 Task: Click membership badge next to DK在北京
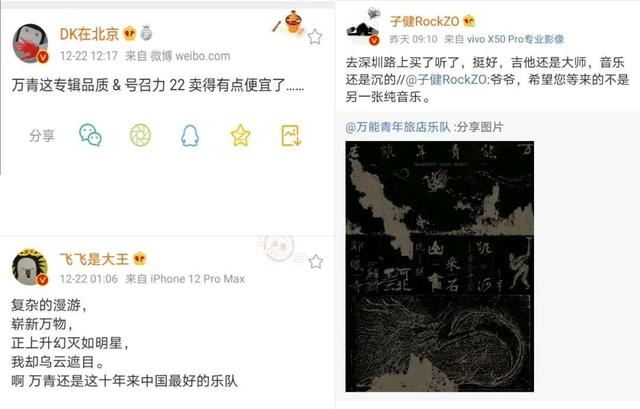click(x=146, y=33)
